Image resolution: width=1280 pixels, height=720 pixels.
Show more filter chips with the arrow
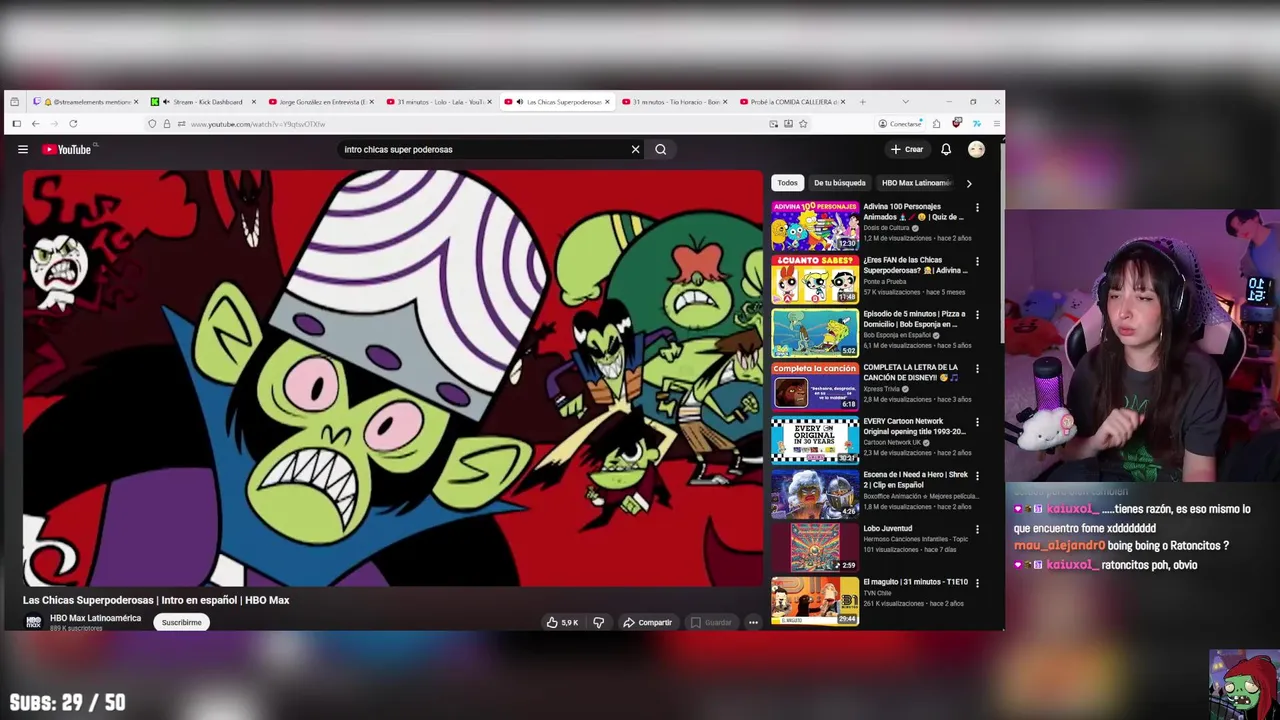tap(968, 183)
